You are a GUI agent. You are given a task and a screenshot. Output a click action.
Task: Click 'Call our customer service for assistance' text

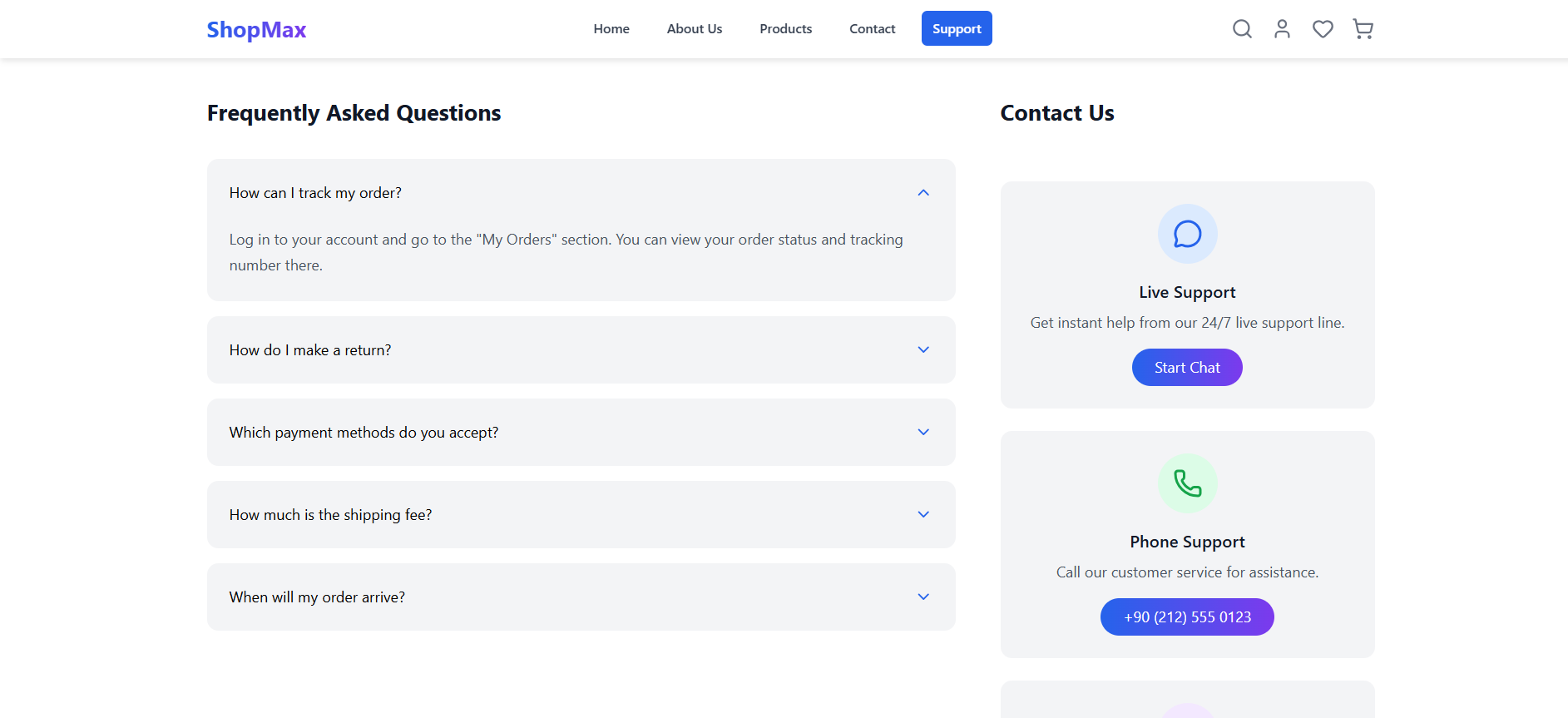[x=1187, y=572]
